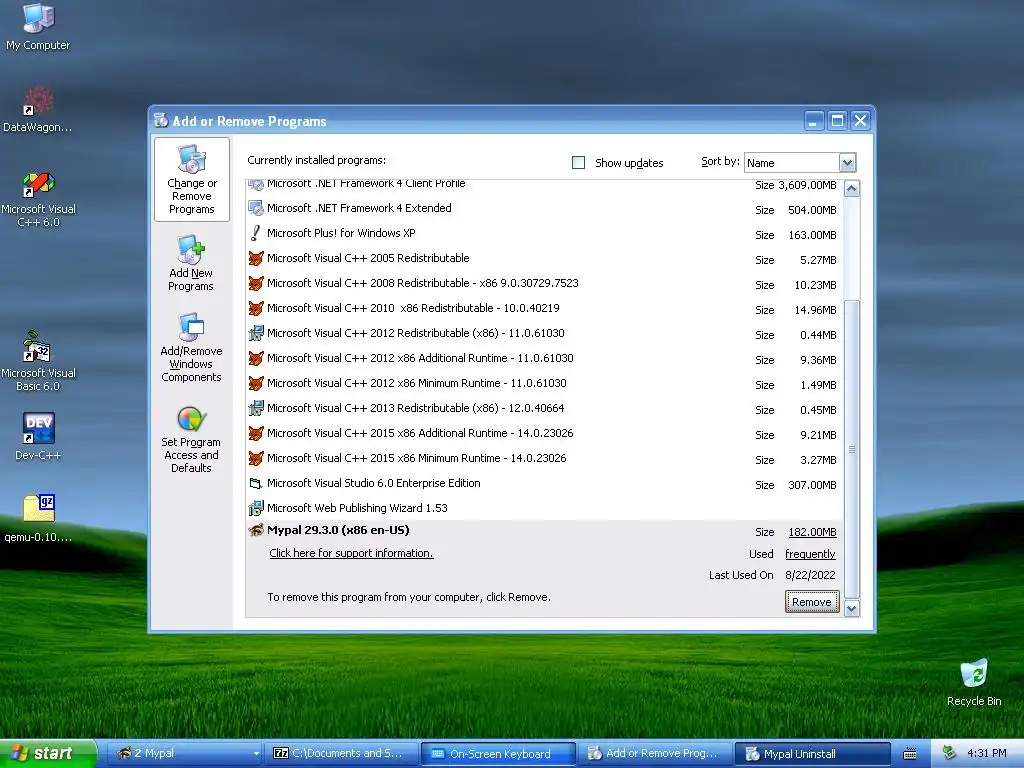Screen dimensions: 1024x768
Task: Click the Add or Remove Programs title bar icon
Action: 161,121
